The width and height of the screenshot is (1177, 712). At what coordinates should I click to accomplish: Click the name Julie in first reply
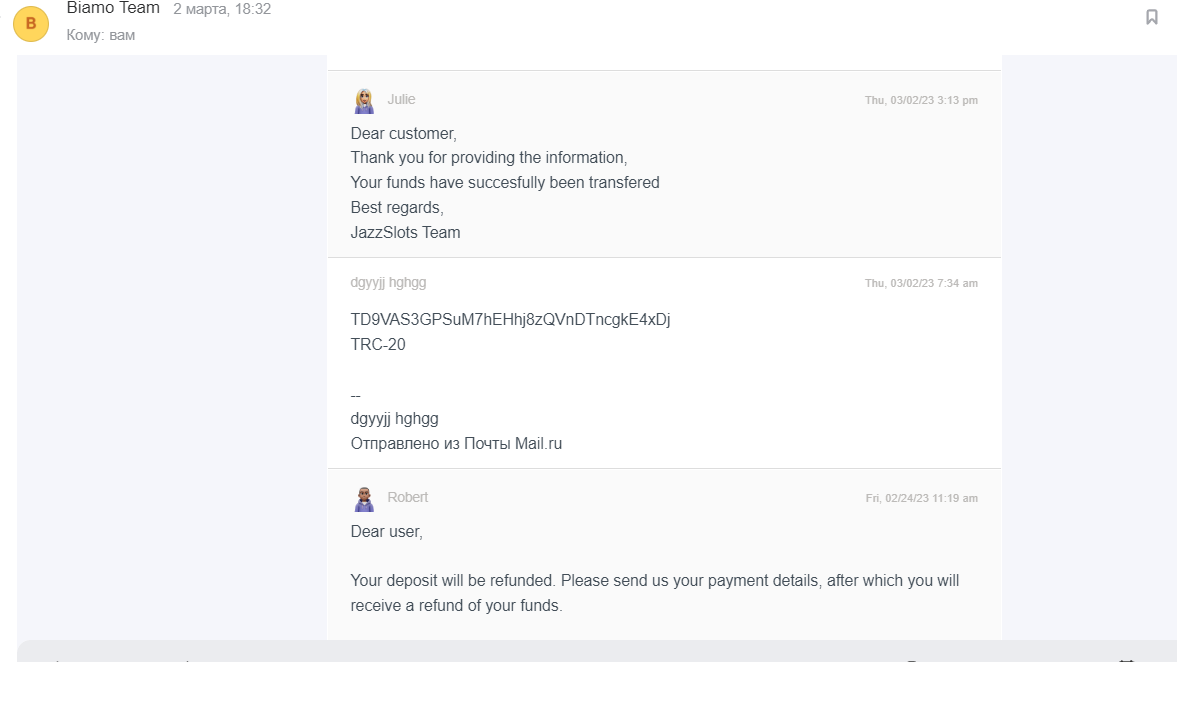click(x=401, y=99)
